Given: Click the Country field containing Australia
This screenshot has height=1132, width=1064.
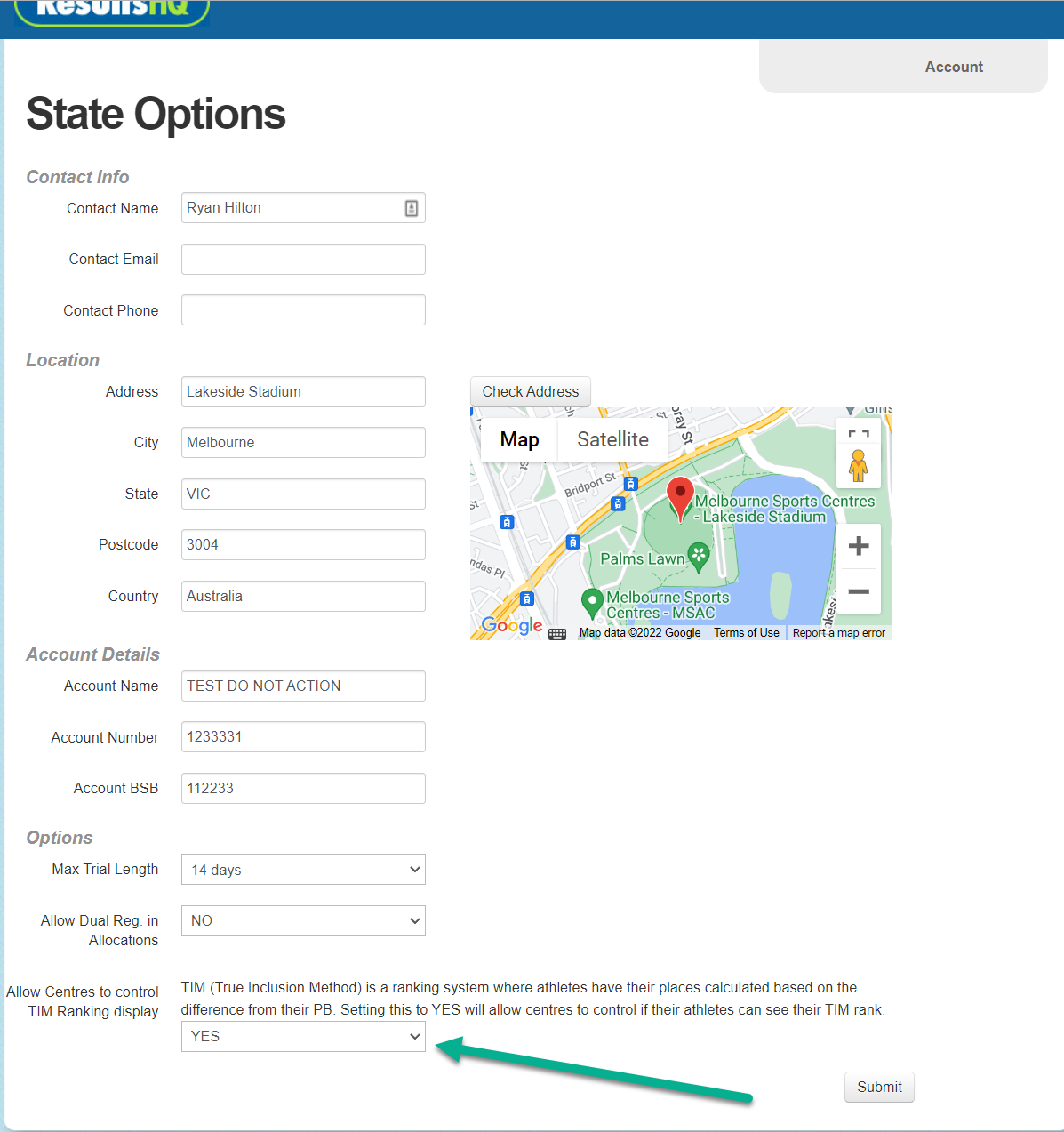Looking at the screenshot, I should 303,597.
